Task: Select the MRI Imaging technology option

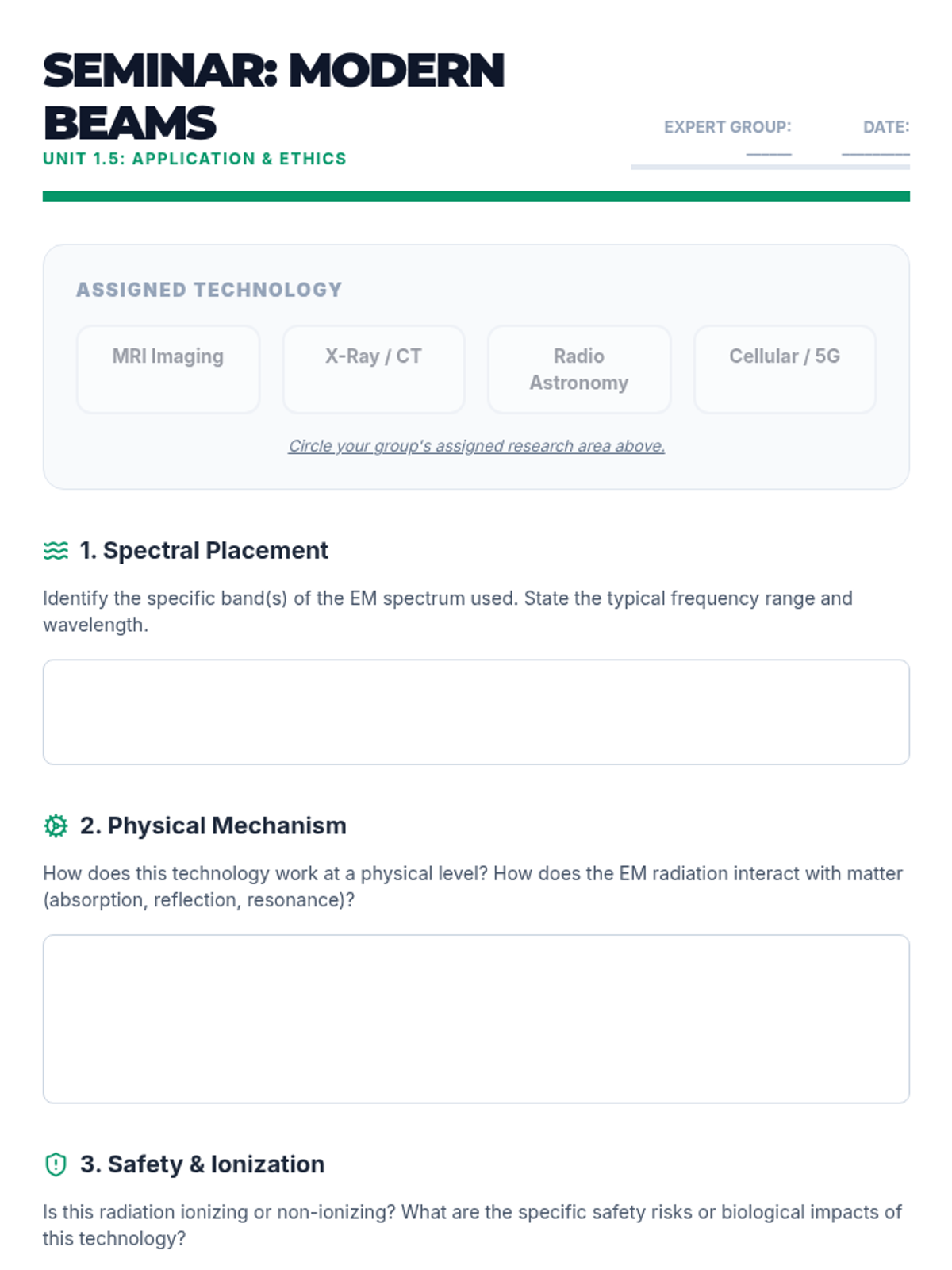Action: [x=168, y=369]
